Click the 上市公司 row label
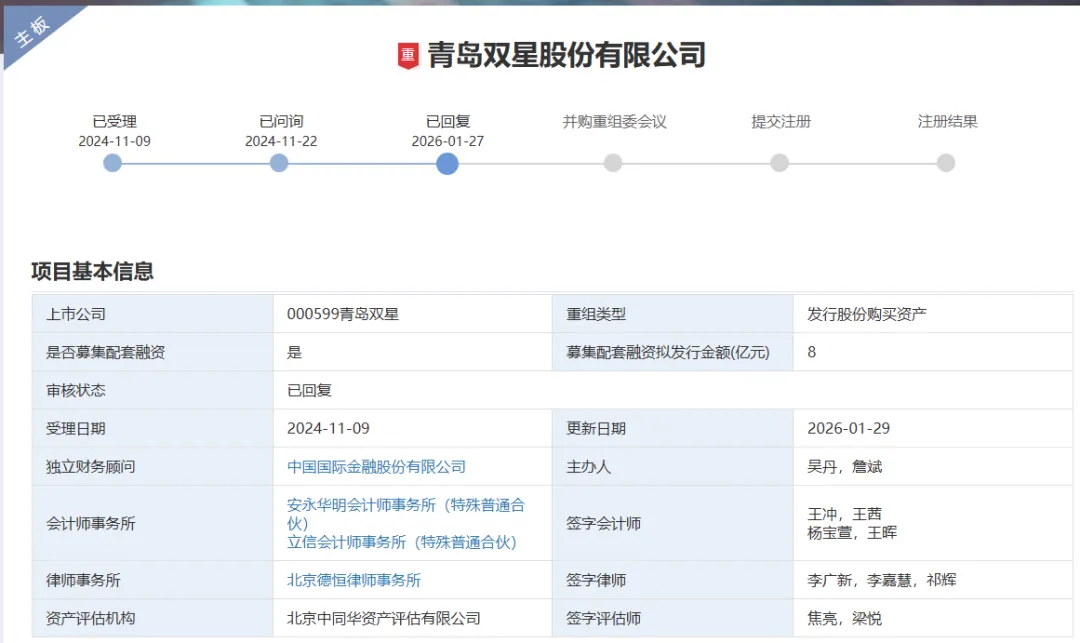 click(76, 314)
